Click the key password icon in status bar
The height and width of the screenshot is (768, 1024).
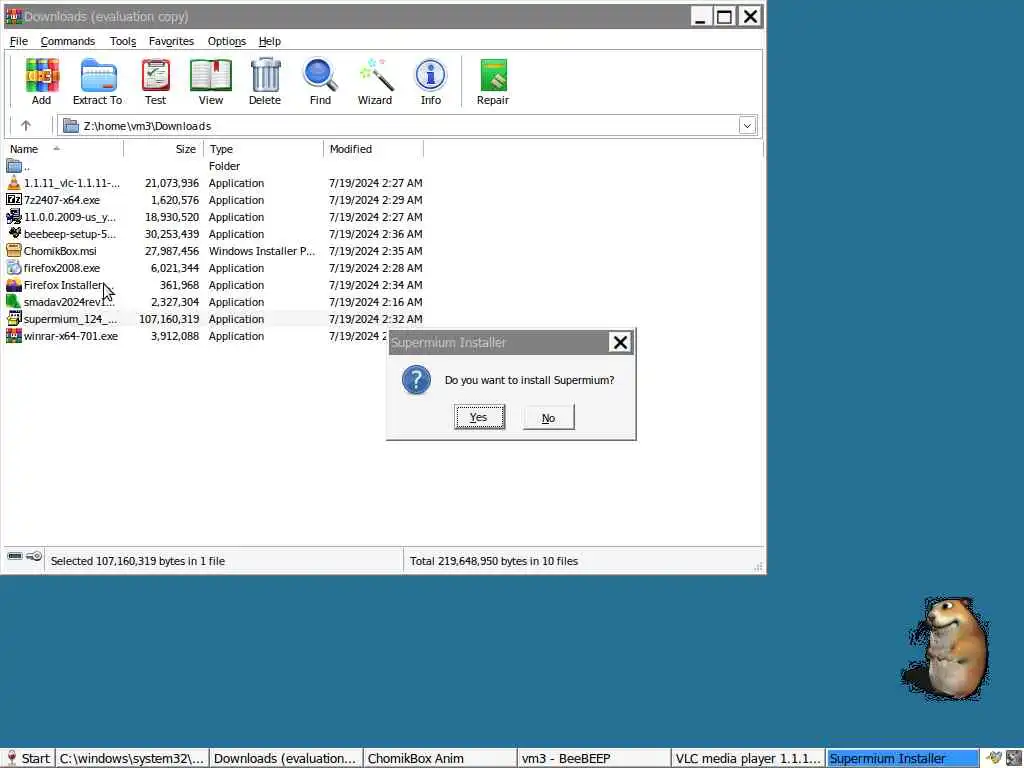[x=34, y=556]
